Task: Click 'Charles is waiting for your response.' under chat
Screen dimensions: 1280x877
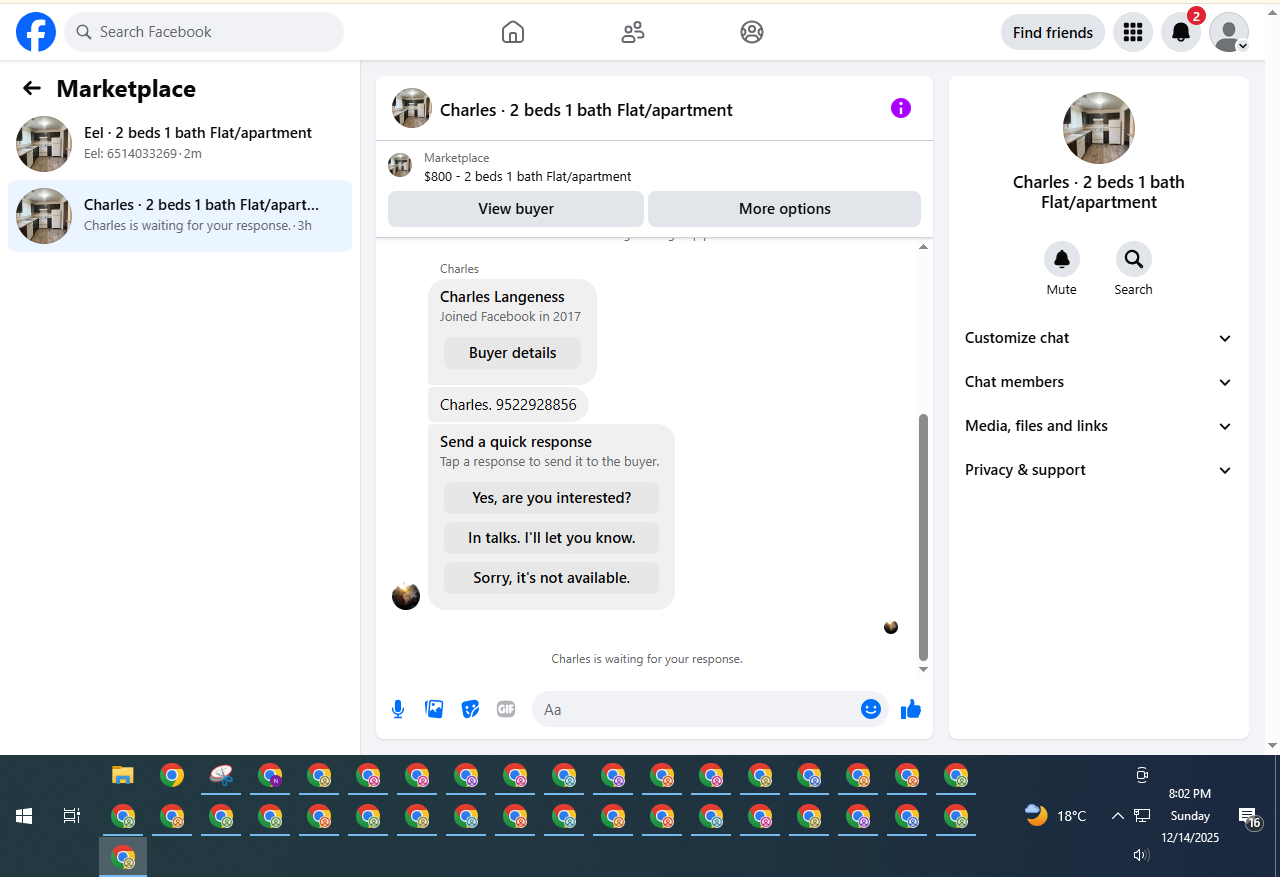Action: pyautogui.click(x=647, y=659)
